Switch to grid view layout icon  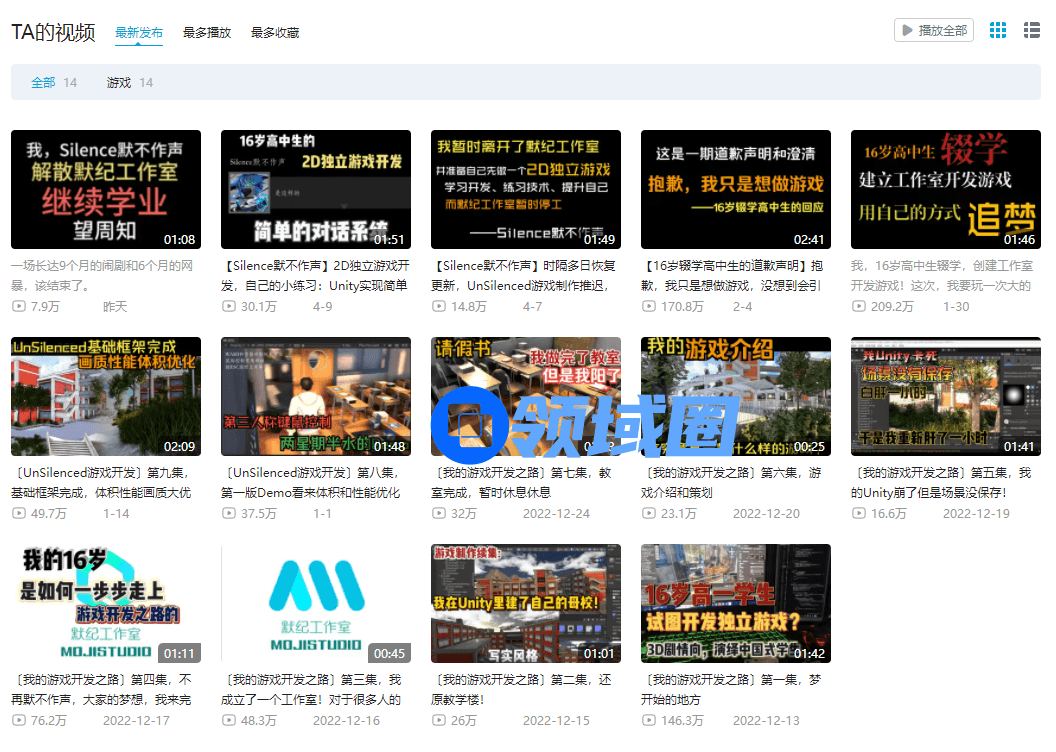click(x=997, y=31)
